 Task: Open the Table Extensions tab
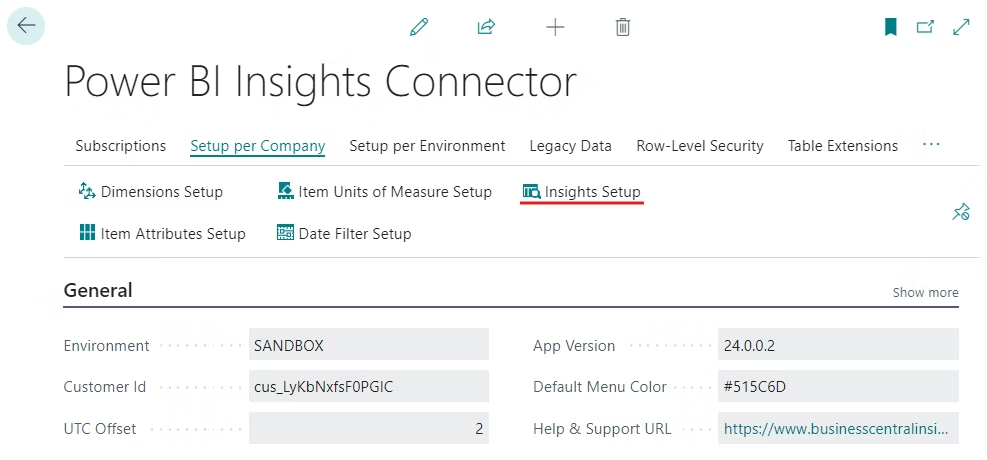coord(843,146)
